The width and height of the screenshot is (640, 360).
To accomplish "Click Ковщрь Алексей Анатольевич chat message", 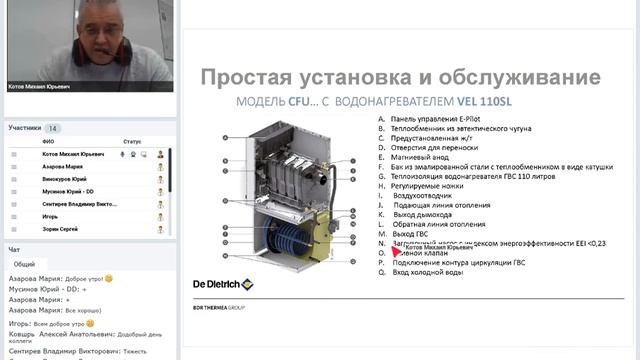I will pos(86,337).
